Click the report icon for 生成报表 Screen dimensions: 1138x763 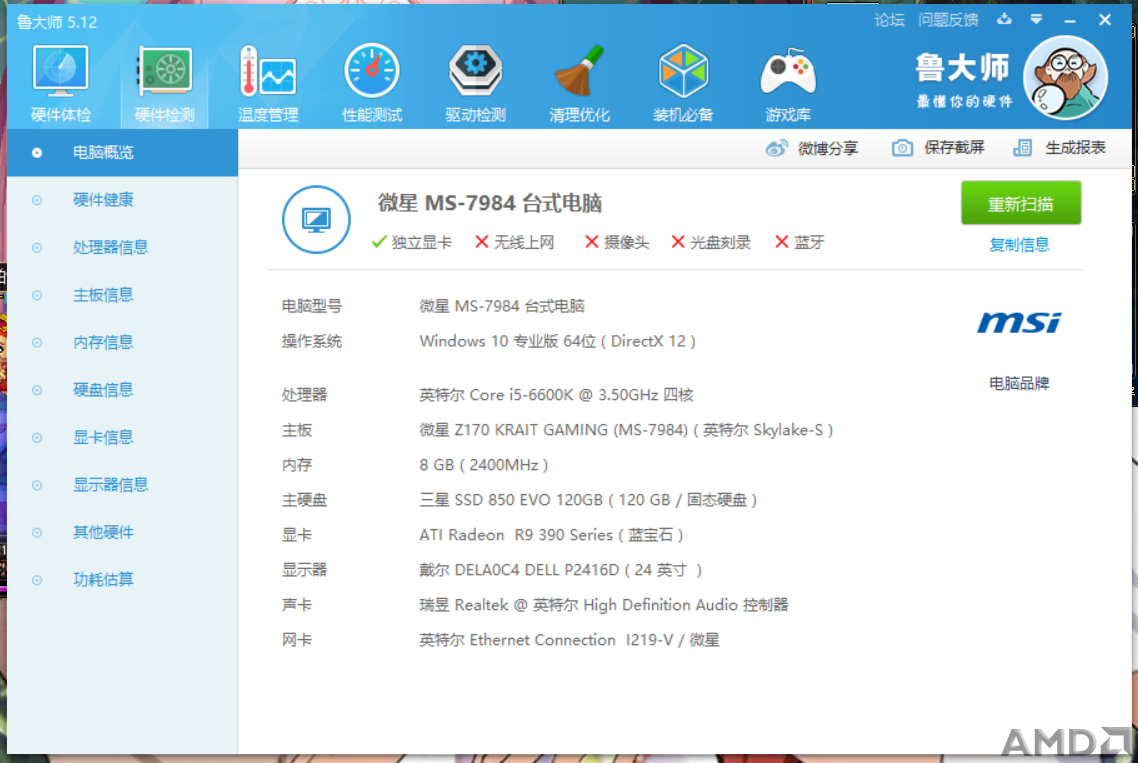pos(1022,148)
